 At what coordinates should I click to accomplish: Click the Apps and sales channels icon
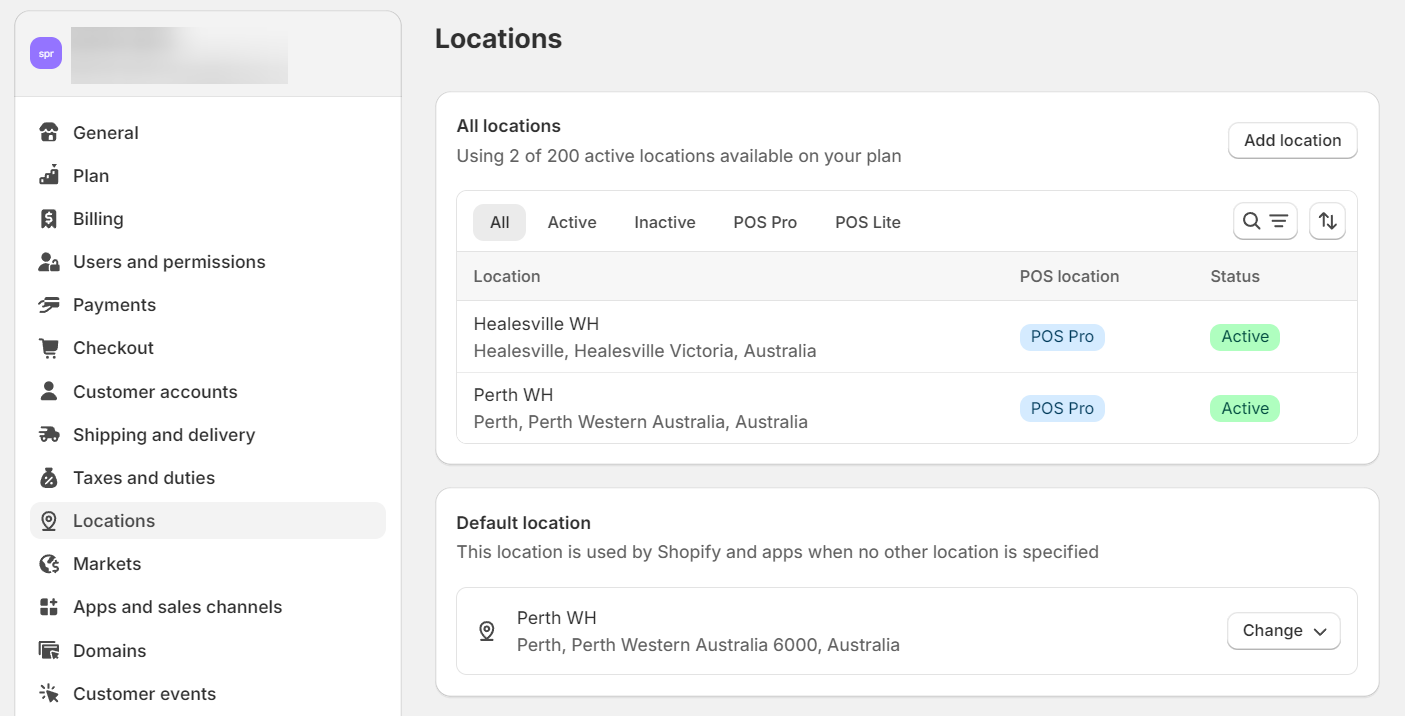[49, 607]
